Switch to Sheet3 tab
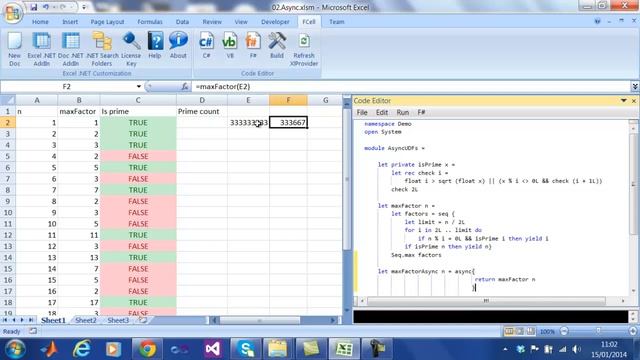 [x=118, y=320]
